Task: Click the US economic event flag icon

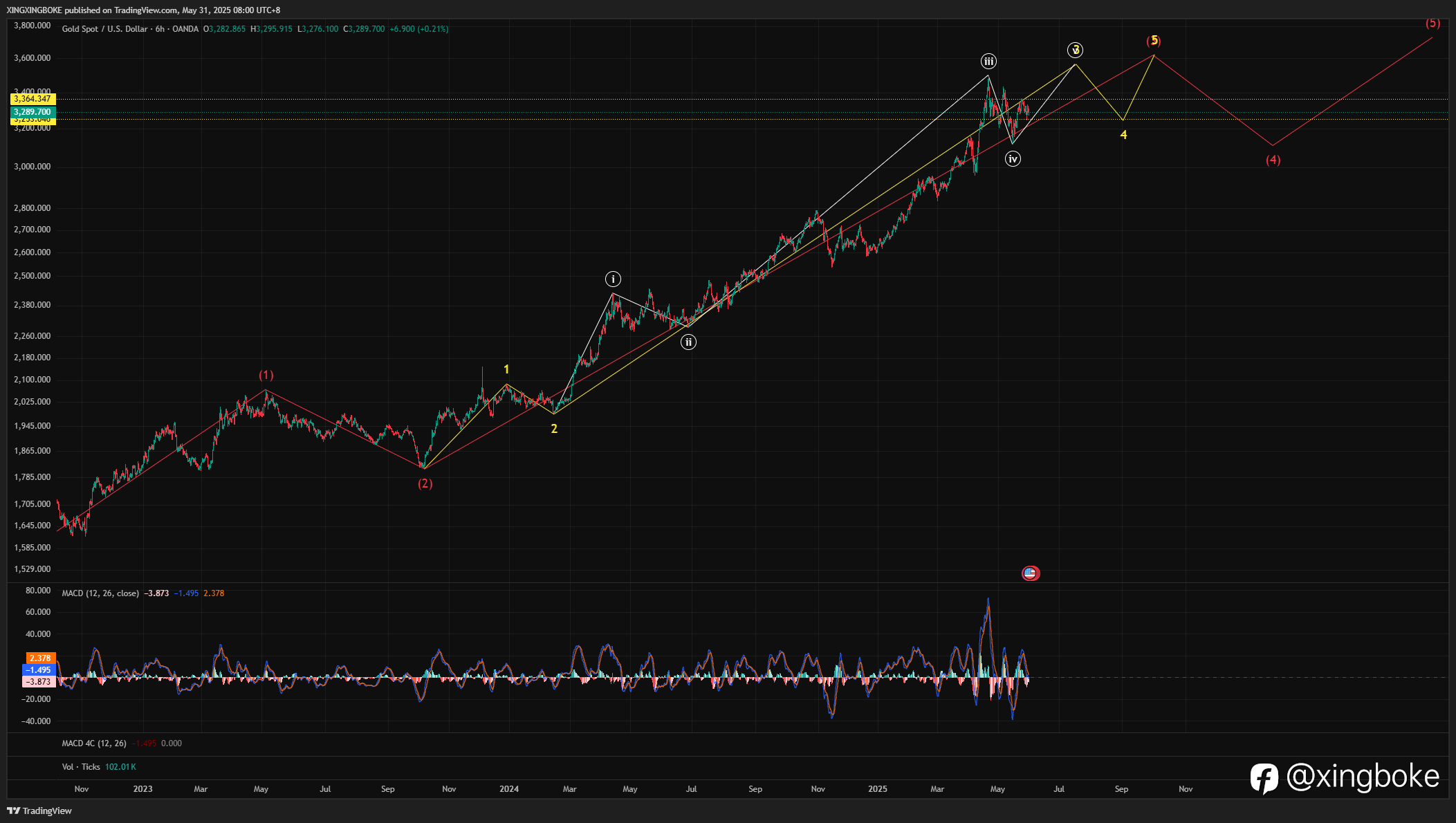Action: coord(1030,573)
